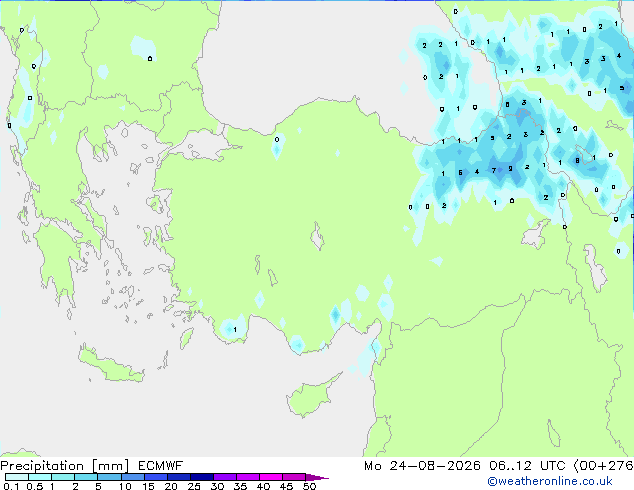This screenshot has width=634, height=490.
Task: Choose the 2 to 5 mm legend swatch
Action: 86,477
